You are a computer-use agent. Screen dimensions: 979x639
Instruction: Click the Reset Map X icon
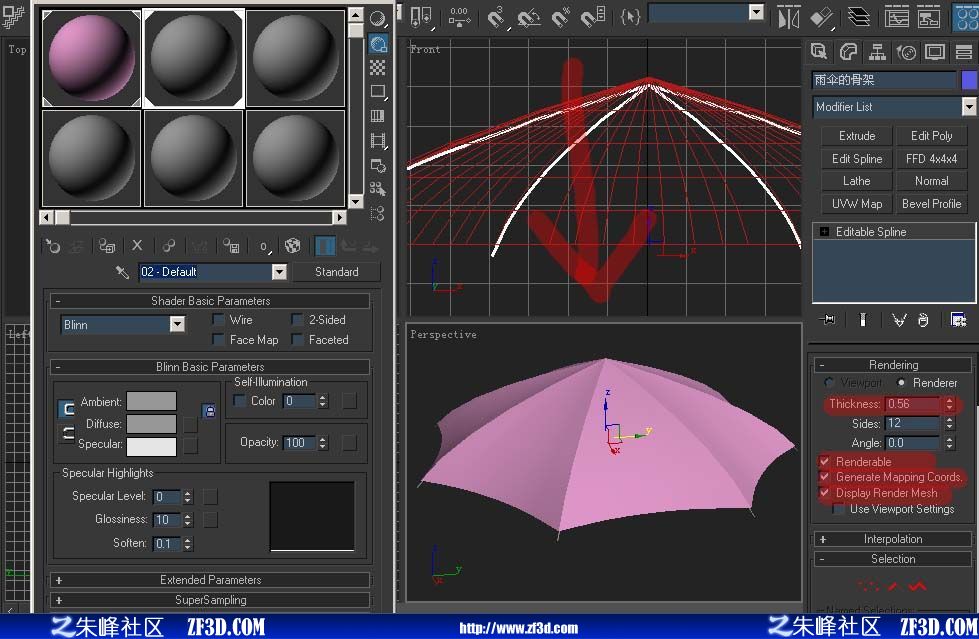(x=137, y=246)
